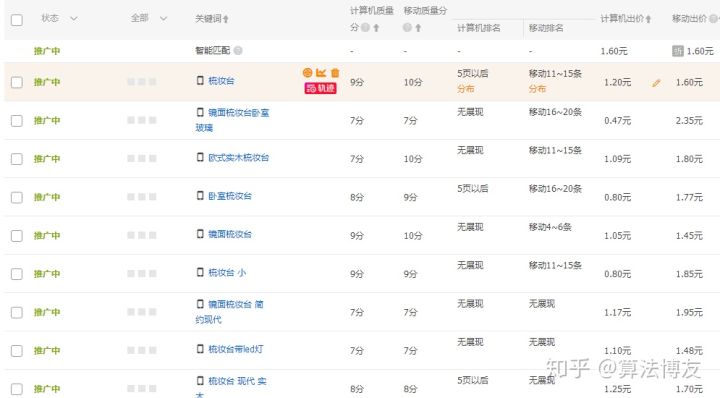
Task: Click the phone icon before 卧室梳妆台
Action: 200,196
